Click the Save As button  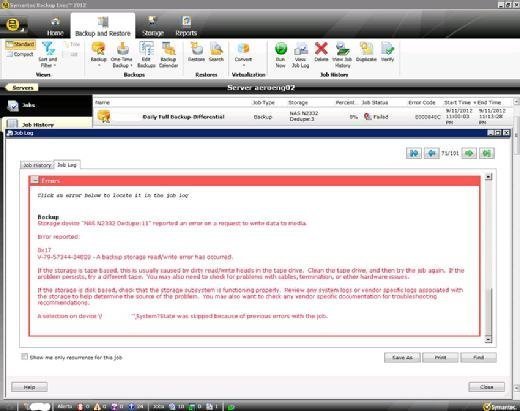[x=402, y=357]
